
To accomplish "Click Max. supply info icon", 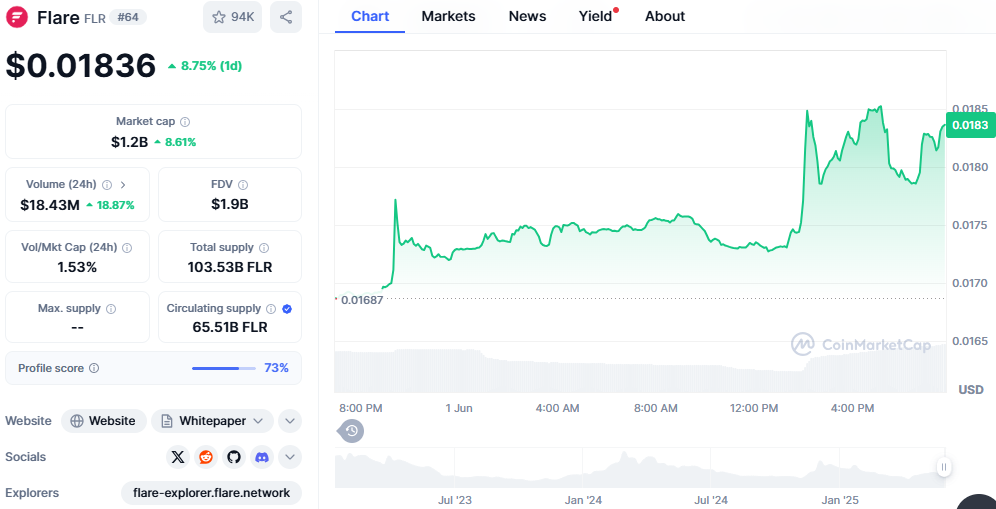I will [111, 309].
